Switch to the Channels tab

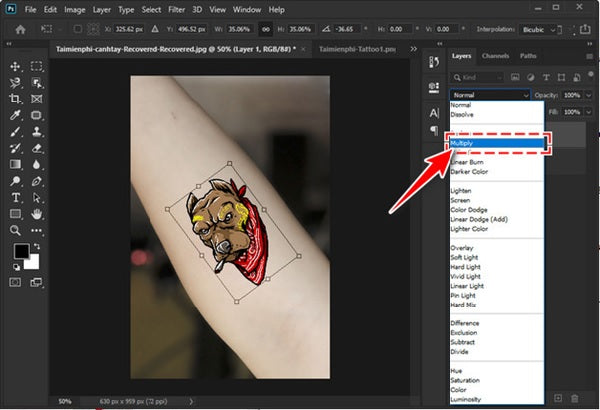495,56
